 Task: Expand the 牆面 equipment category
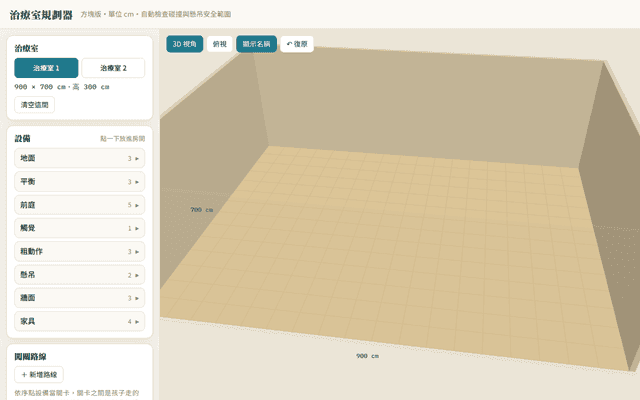tap(80, 298)
